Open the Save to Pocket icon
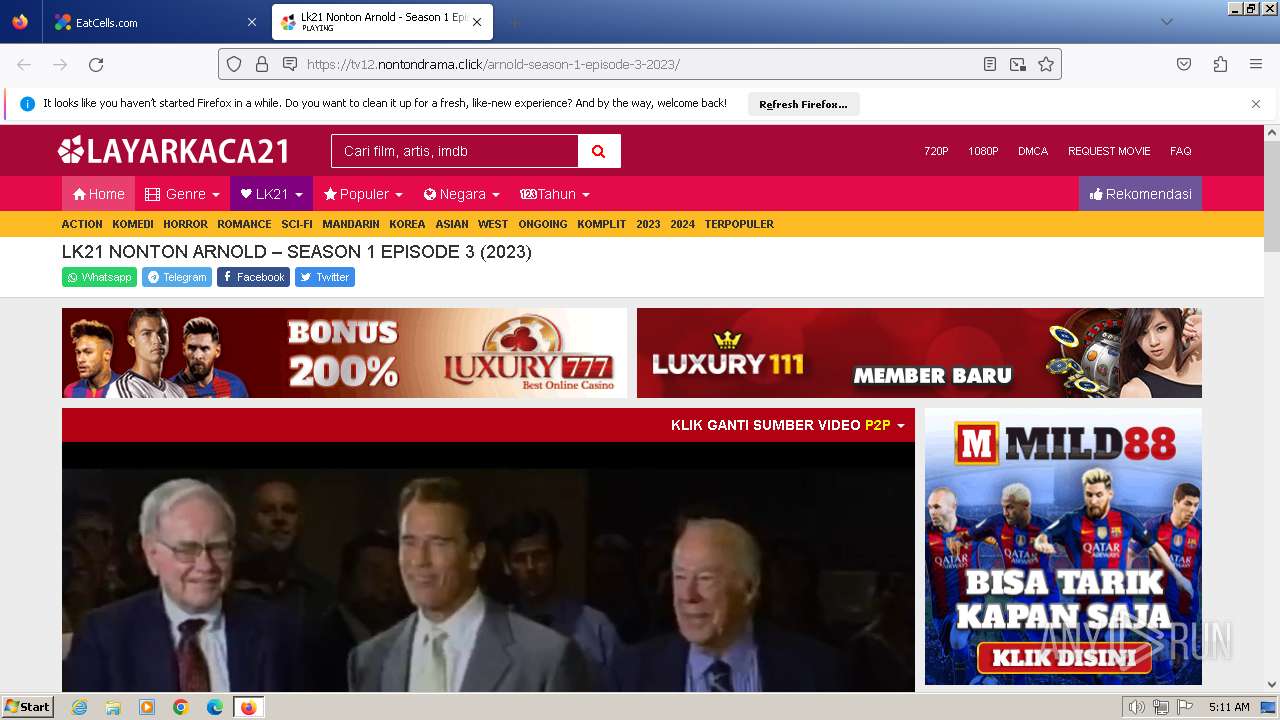Screen dimensions: 1280x720 (x=1184, y=64)
